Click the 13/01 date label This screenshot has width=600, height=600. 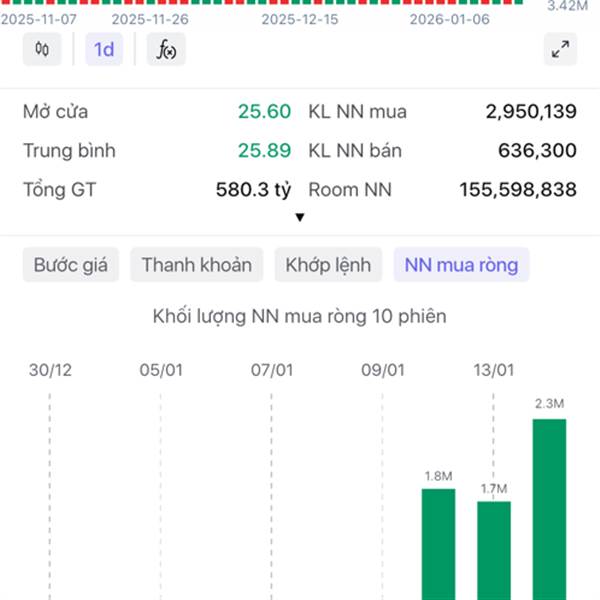click(494, 370)
